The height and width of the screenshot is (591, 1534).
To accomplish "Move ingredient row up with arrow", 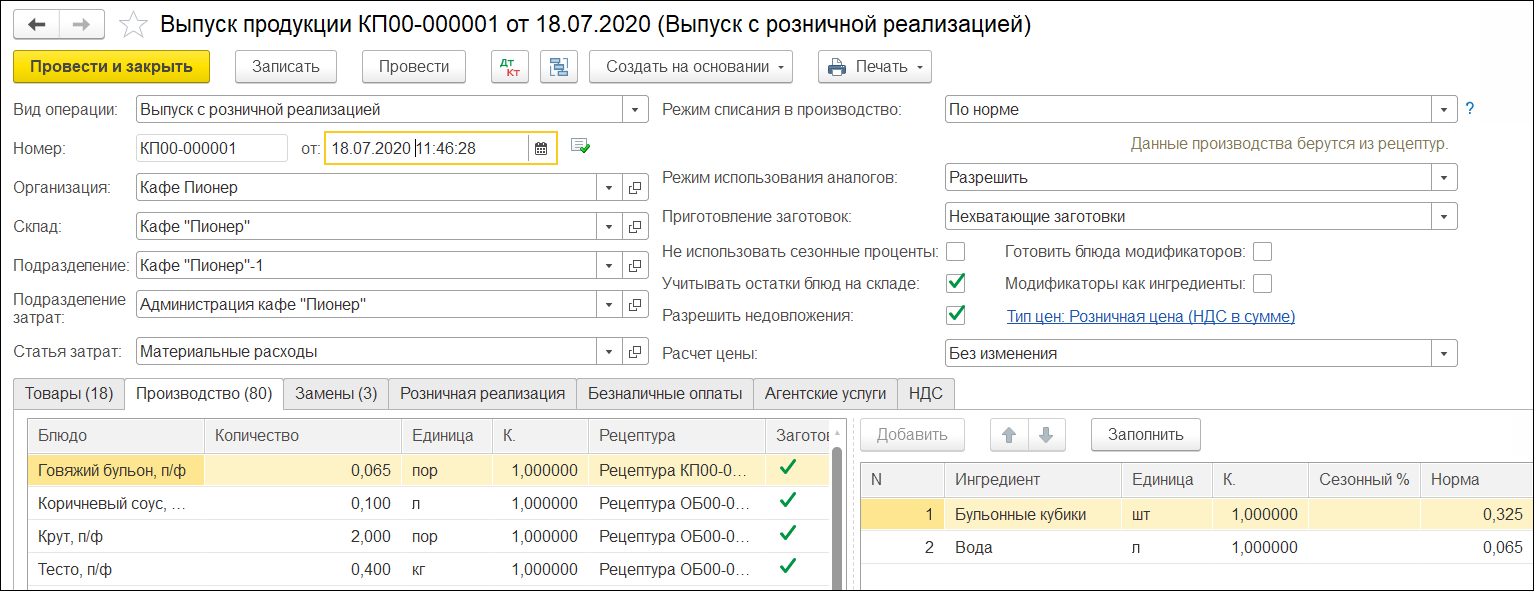I will coord(1008,435).
